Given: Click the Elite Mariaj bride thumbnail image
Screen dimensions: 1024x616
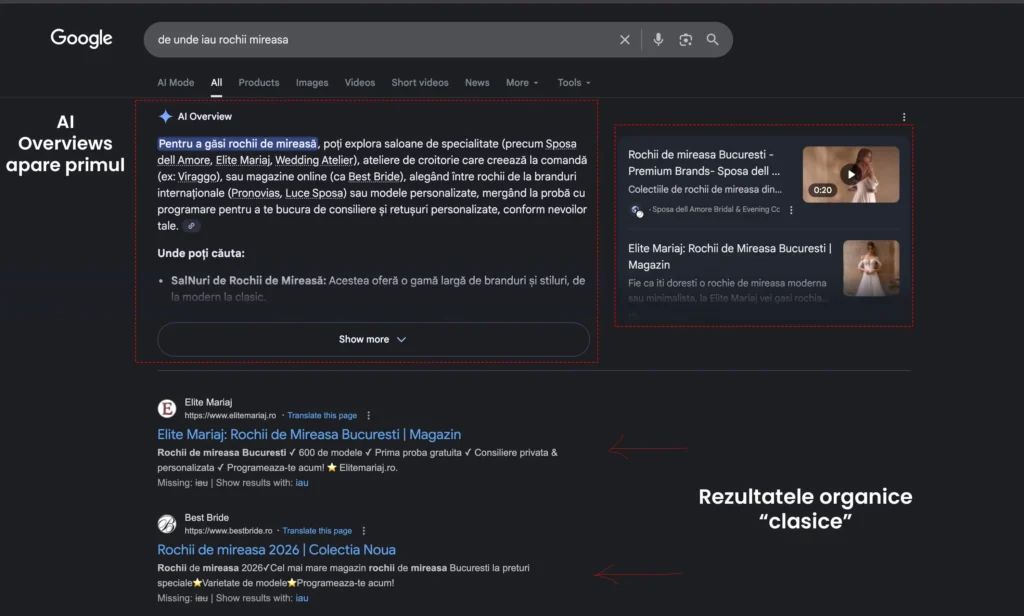Looking at the screenshot, I should click(x=871, y=268).
